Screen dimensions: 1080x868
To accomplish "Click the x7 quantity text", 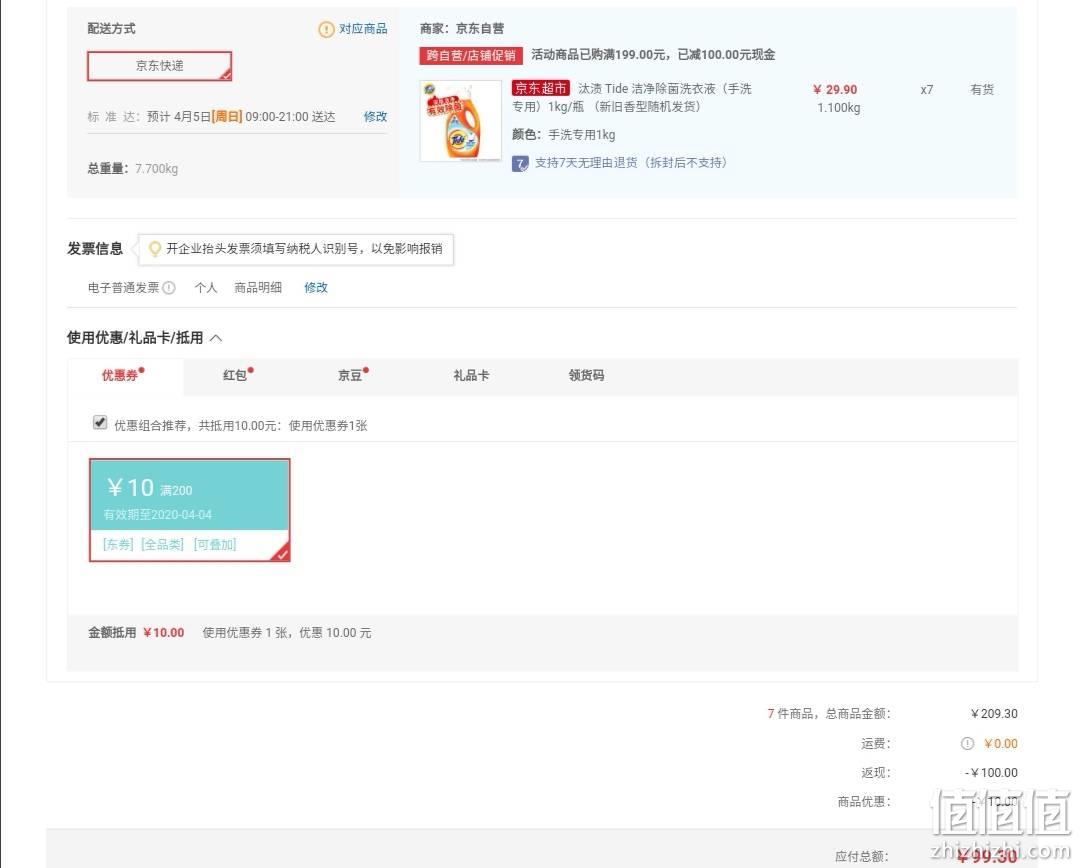I will (x=927, y=90).
